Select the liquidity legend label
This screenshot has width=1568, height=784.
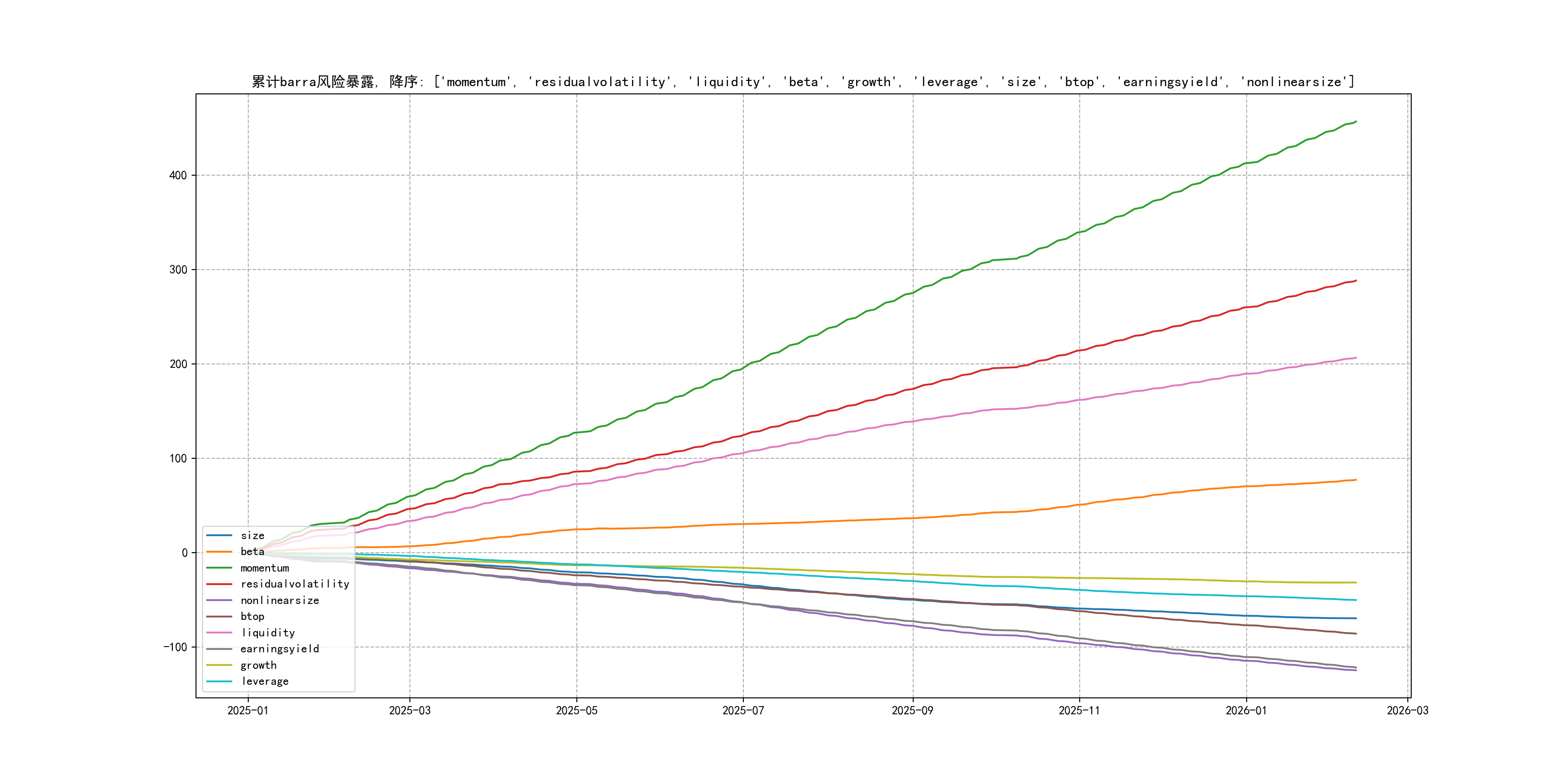268,633
